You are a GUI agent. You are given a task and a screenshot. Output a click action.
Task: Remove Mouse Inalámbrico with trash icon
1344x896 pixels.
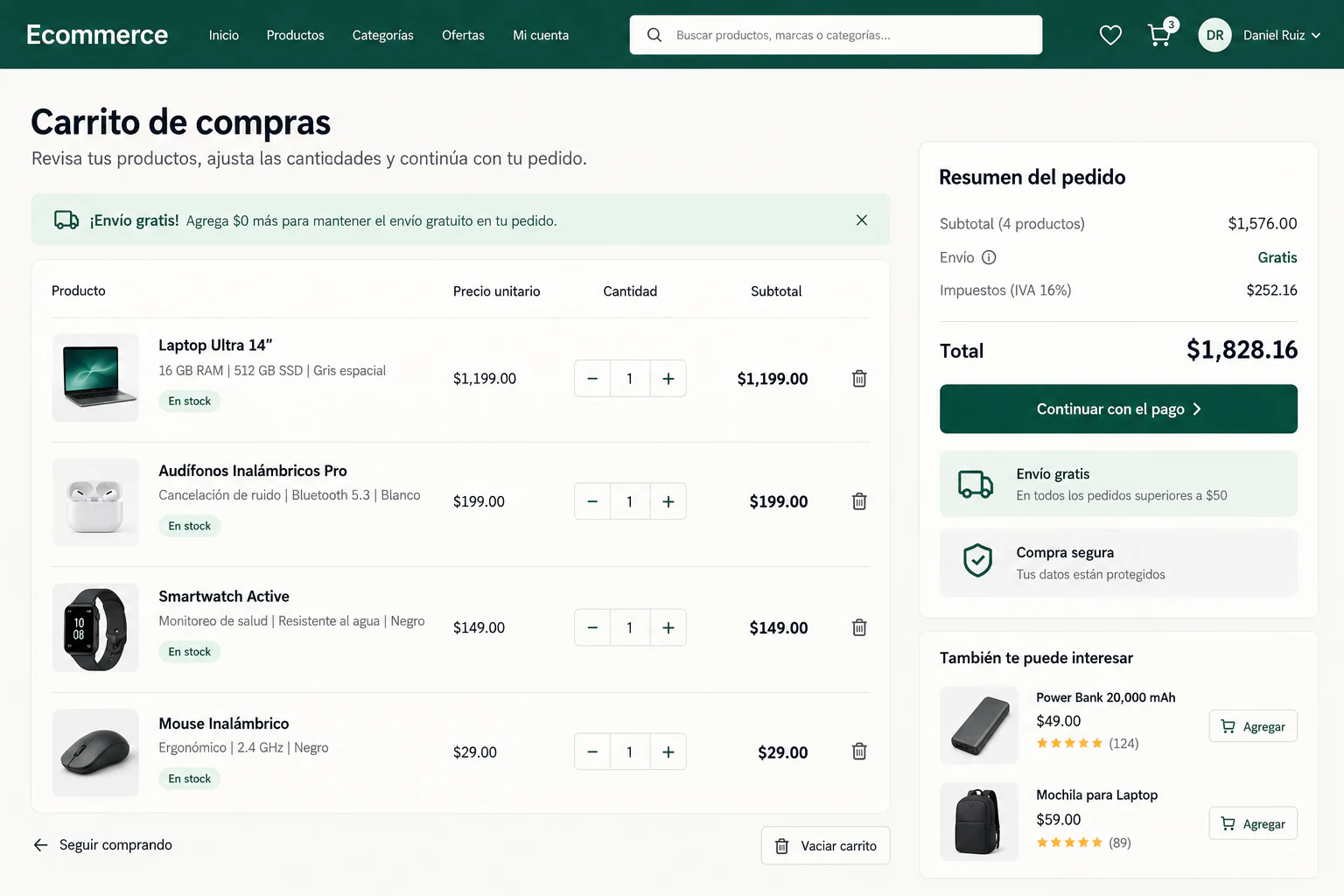pos(859,752)
